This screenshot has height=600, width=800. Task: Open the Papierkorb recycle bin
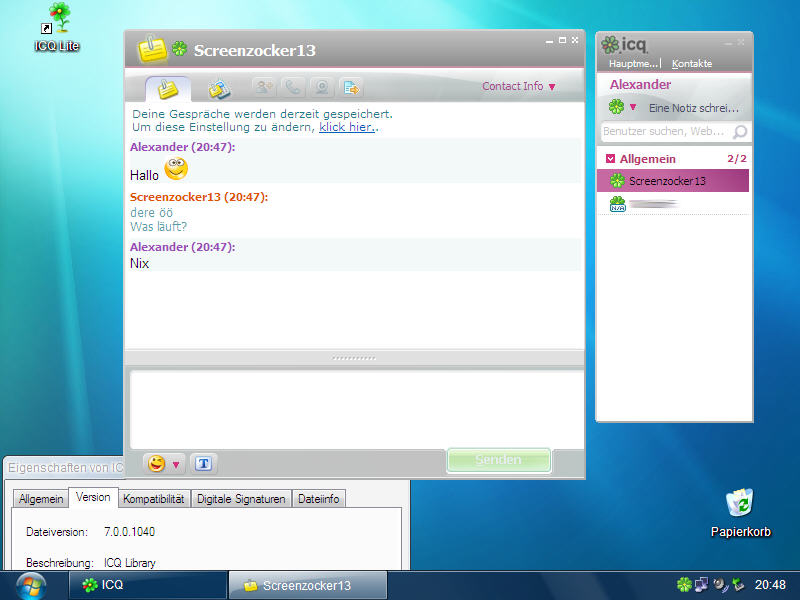(740, 513)
